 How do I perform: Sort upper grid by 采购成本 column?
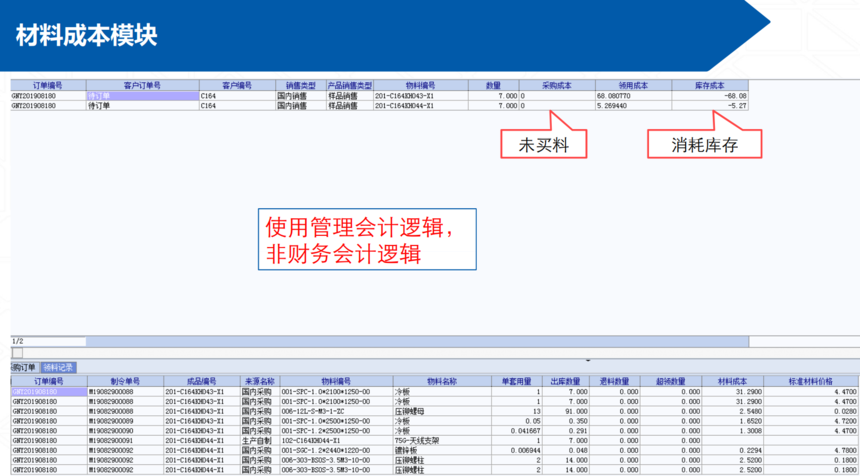[x=557, y=86]
